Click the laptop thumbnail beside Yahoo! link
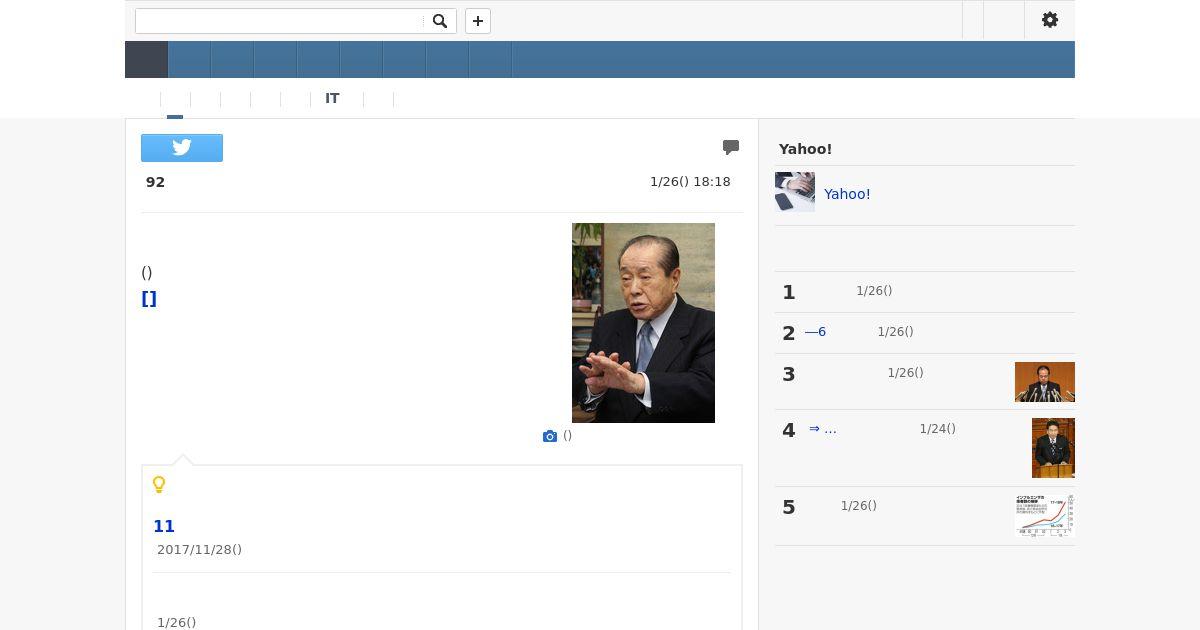This screenshot has width=1200, height=630. pyautogui.click(x=795, y=192)
